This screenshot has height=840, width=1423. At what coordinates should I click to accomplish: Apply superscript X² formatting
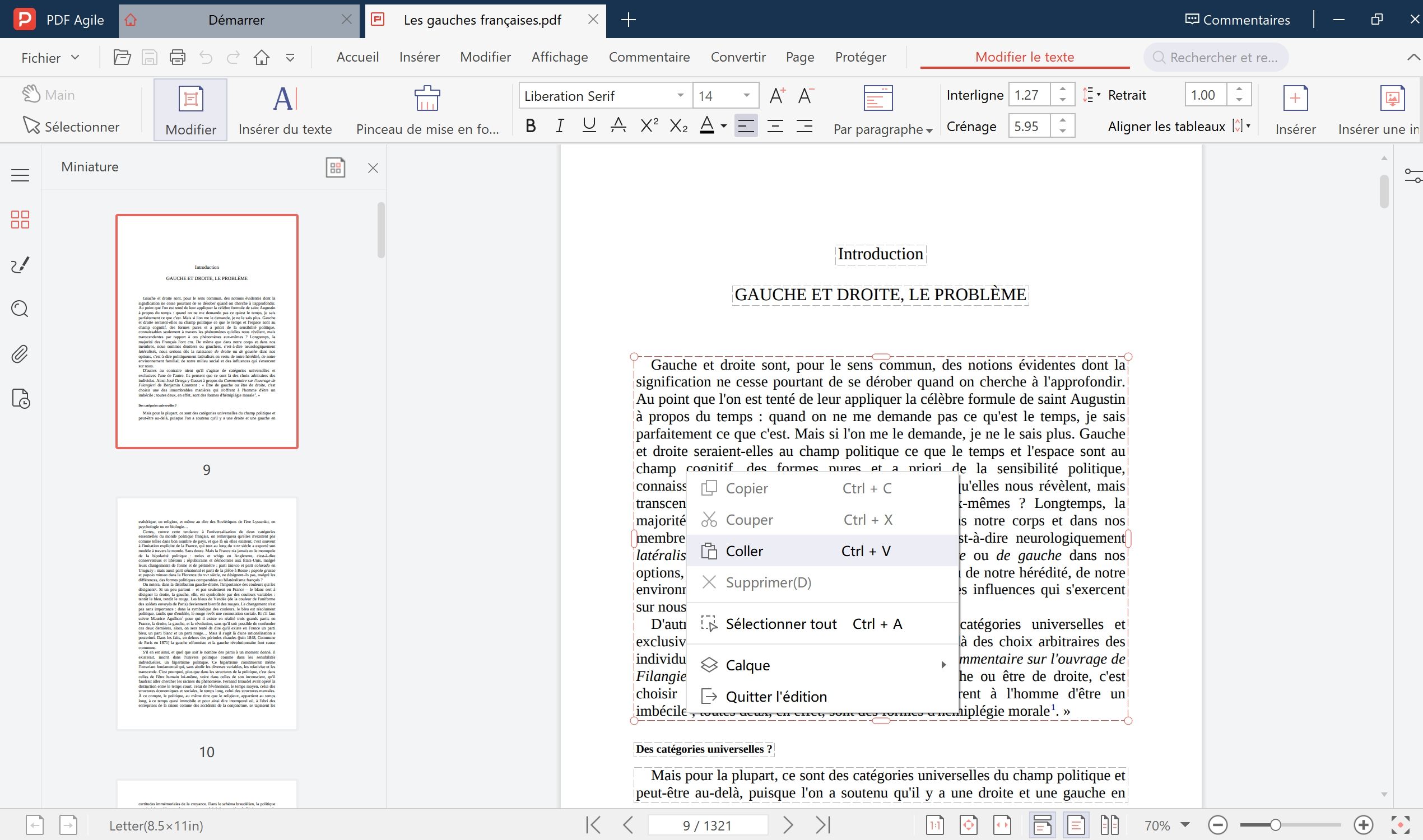(648, 125)
